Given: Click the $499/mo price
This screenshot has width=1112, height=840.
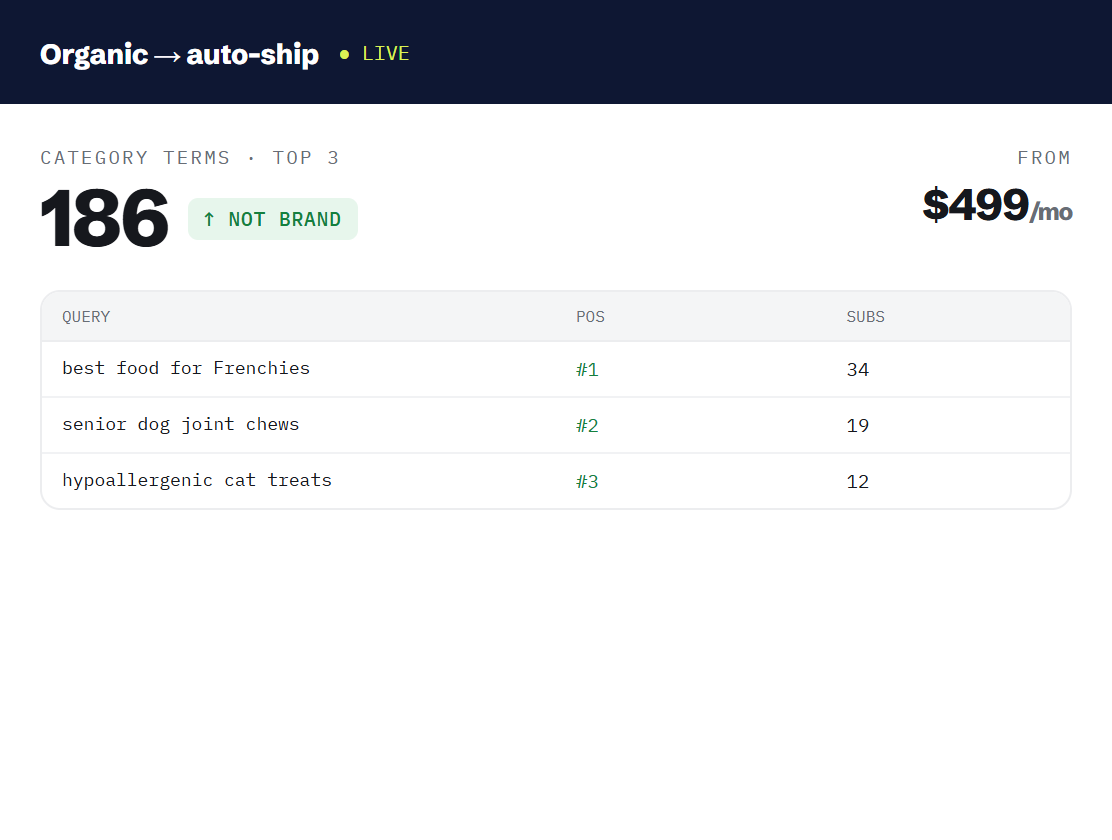Looking at the screenshot, I should click(997, 205).
